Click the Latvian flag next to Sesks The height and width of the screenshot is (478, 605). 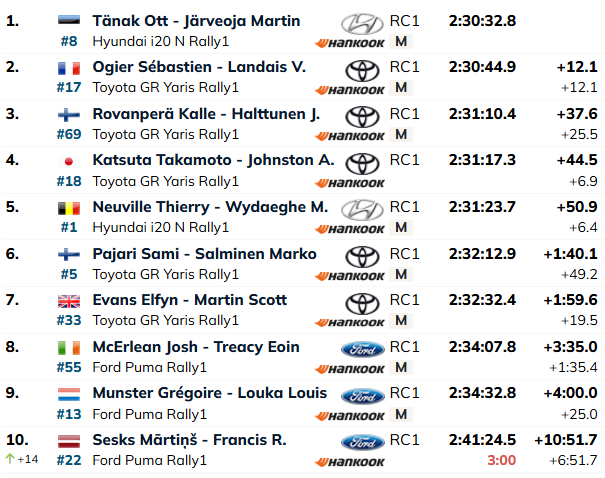[69, 441]
